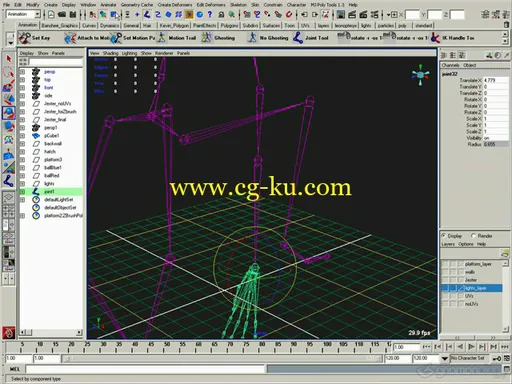Switch to the Dynamics shelf tab

click(109, 25)
